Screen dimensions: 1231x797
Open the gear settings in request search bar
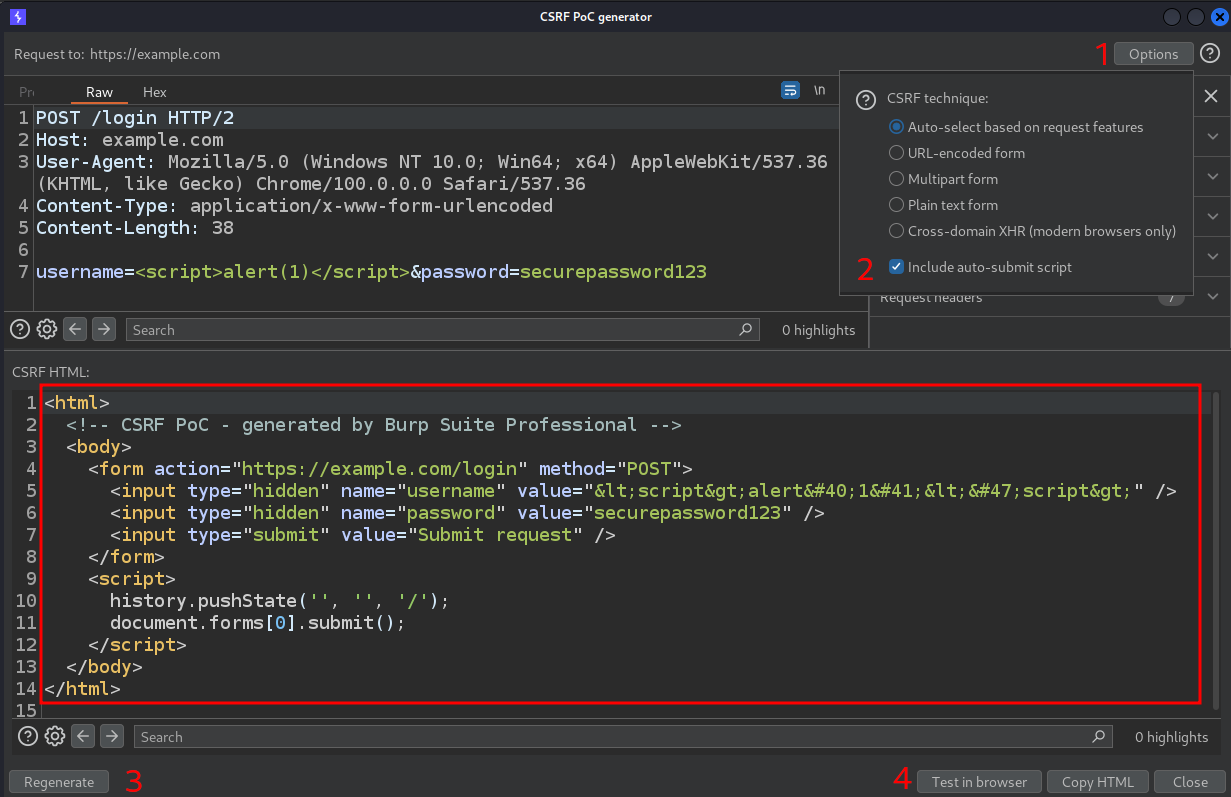click(x=47, y=329)
